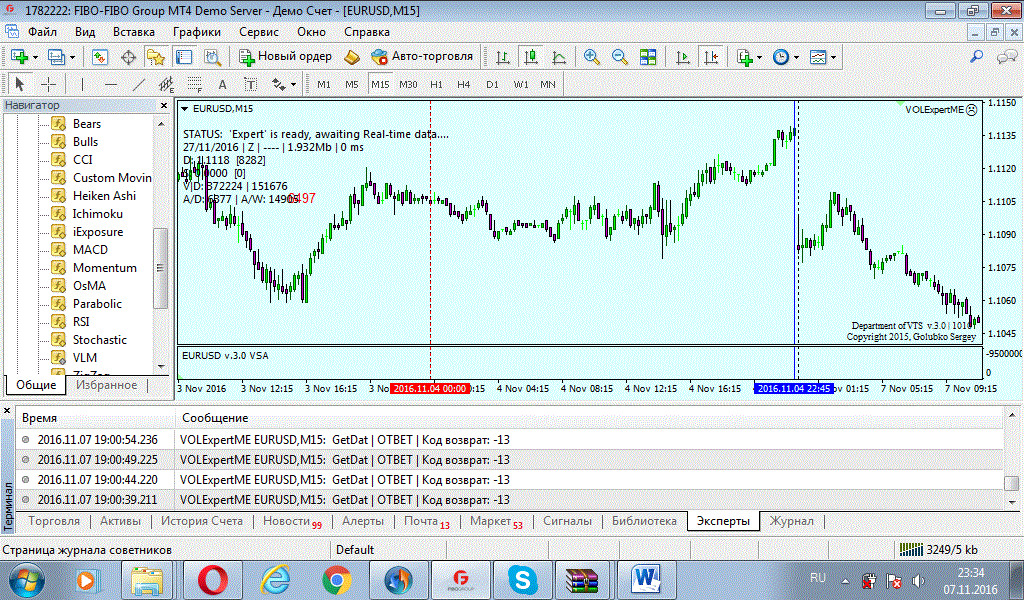Viewport: 1024px width, 600px height.
Task: Toggle the Market Watch window icon
Action: [x=99, y=57]
